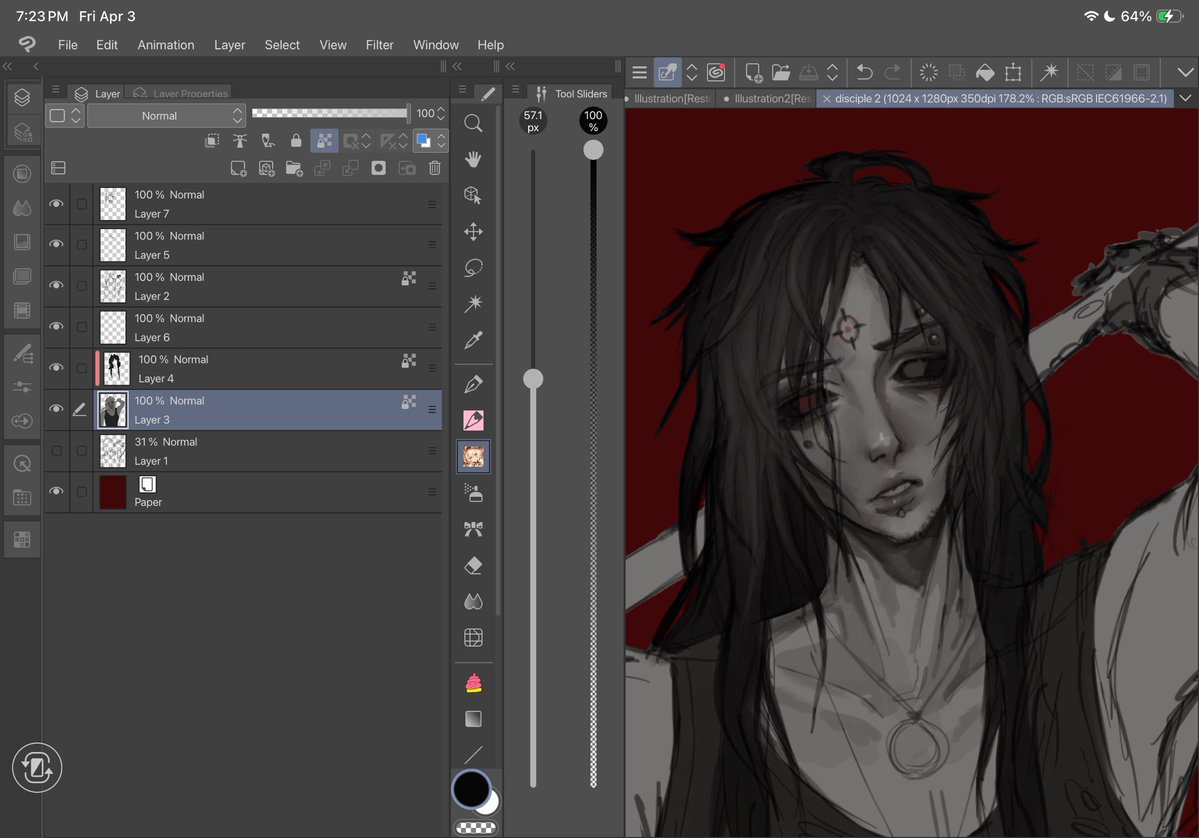Open the Filter menu

click(379, 45)
